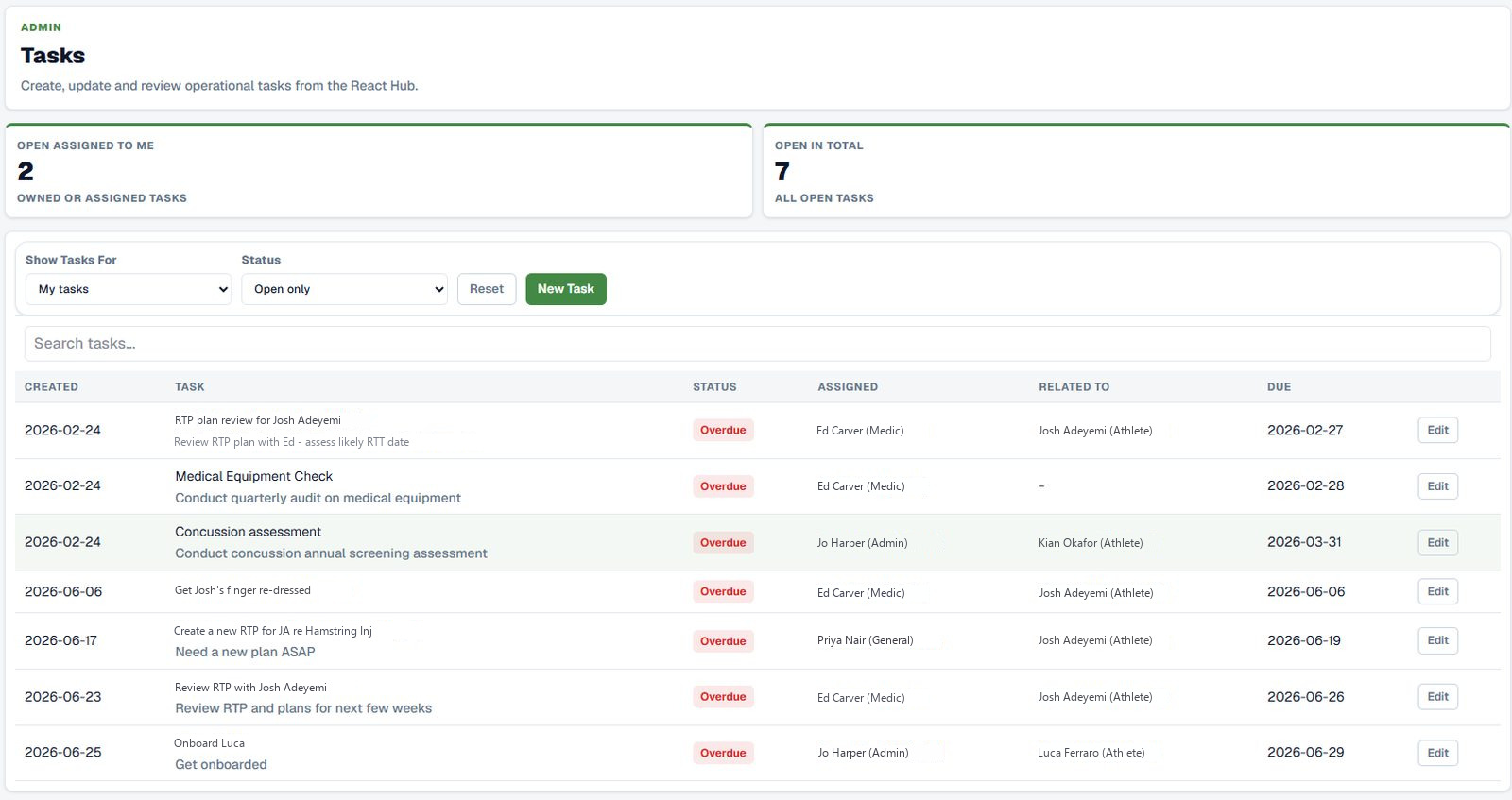Click the Open Assigned To Me card

pyautogui.click(x=379, y=171)
